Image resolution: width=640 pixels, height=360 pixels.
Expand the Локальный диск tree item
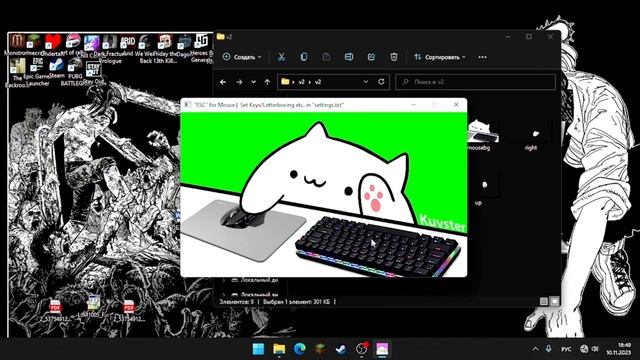[x=224, y=280]
